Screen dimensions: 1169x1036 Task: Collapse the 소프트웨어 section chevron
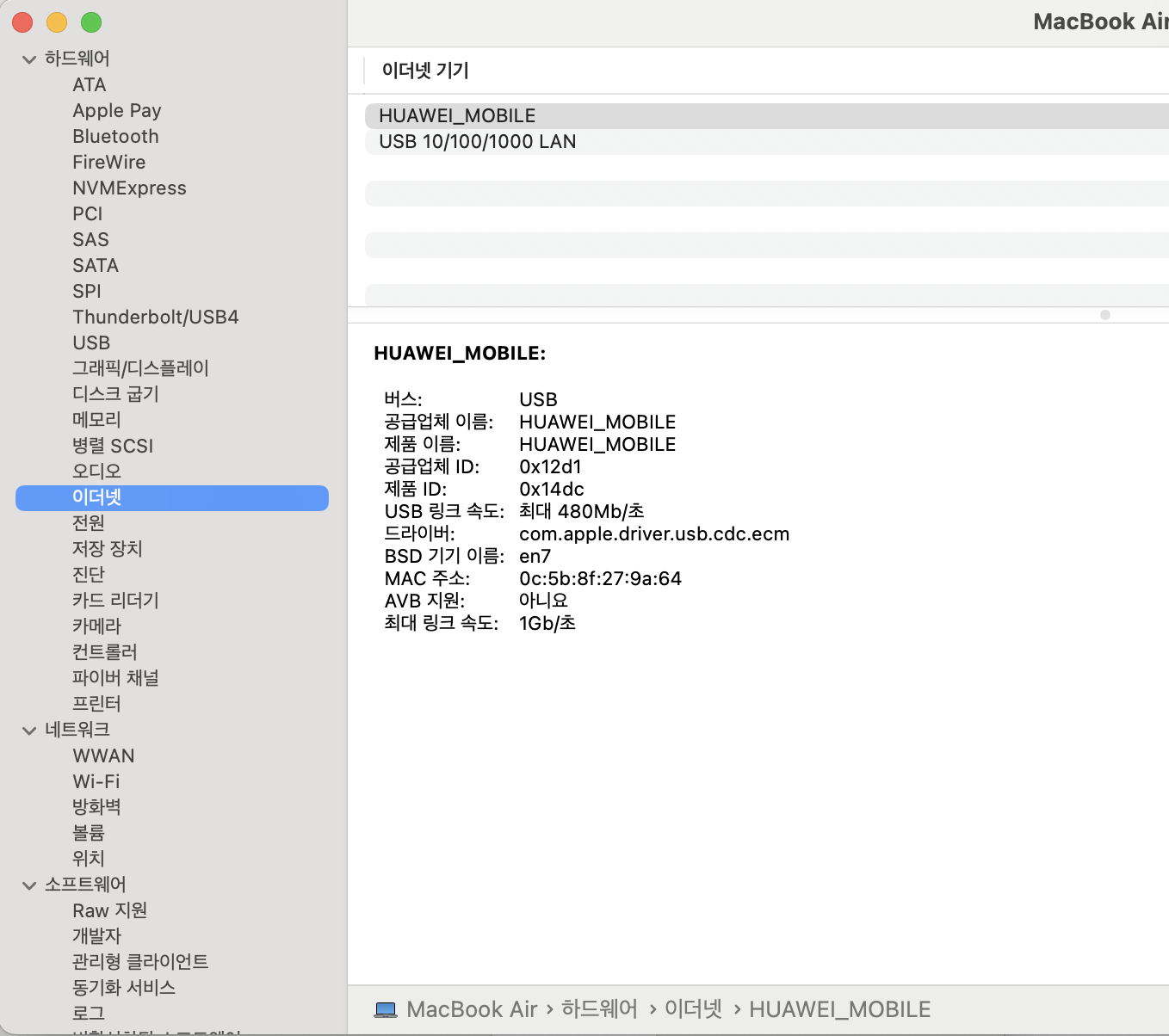pyautogui.click(x=29, y=885)
